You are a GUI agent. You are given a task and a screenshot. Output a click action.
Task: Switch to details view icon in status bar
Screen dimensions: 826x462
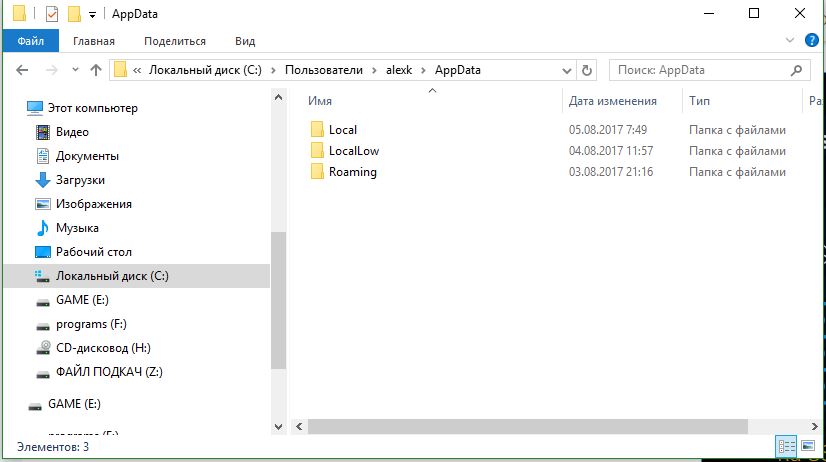786,447
